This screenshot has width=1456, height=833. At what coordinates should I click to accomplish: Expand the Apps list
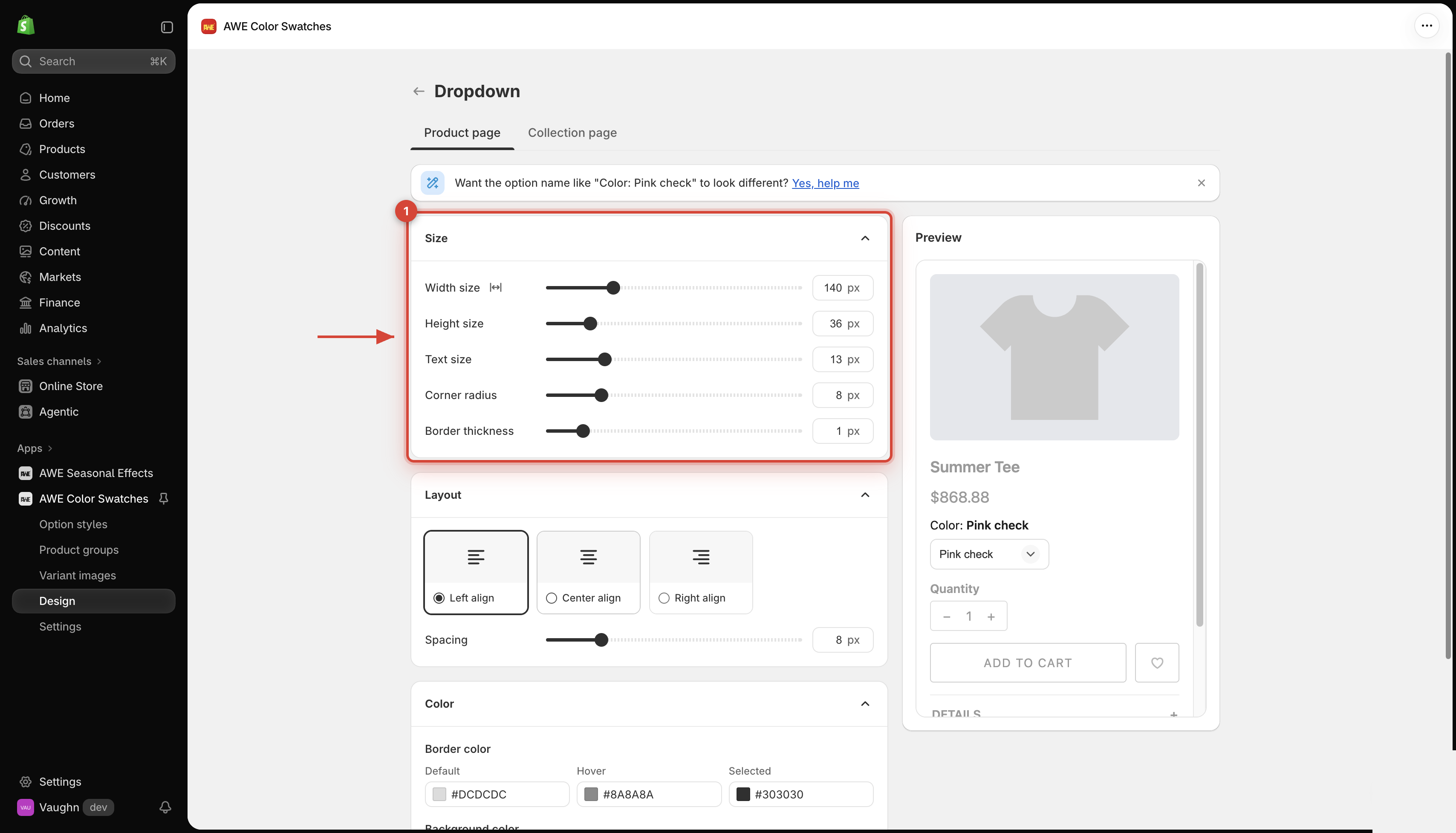coord(35,448)
